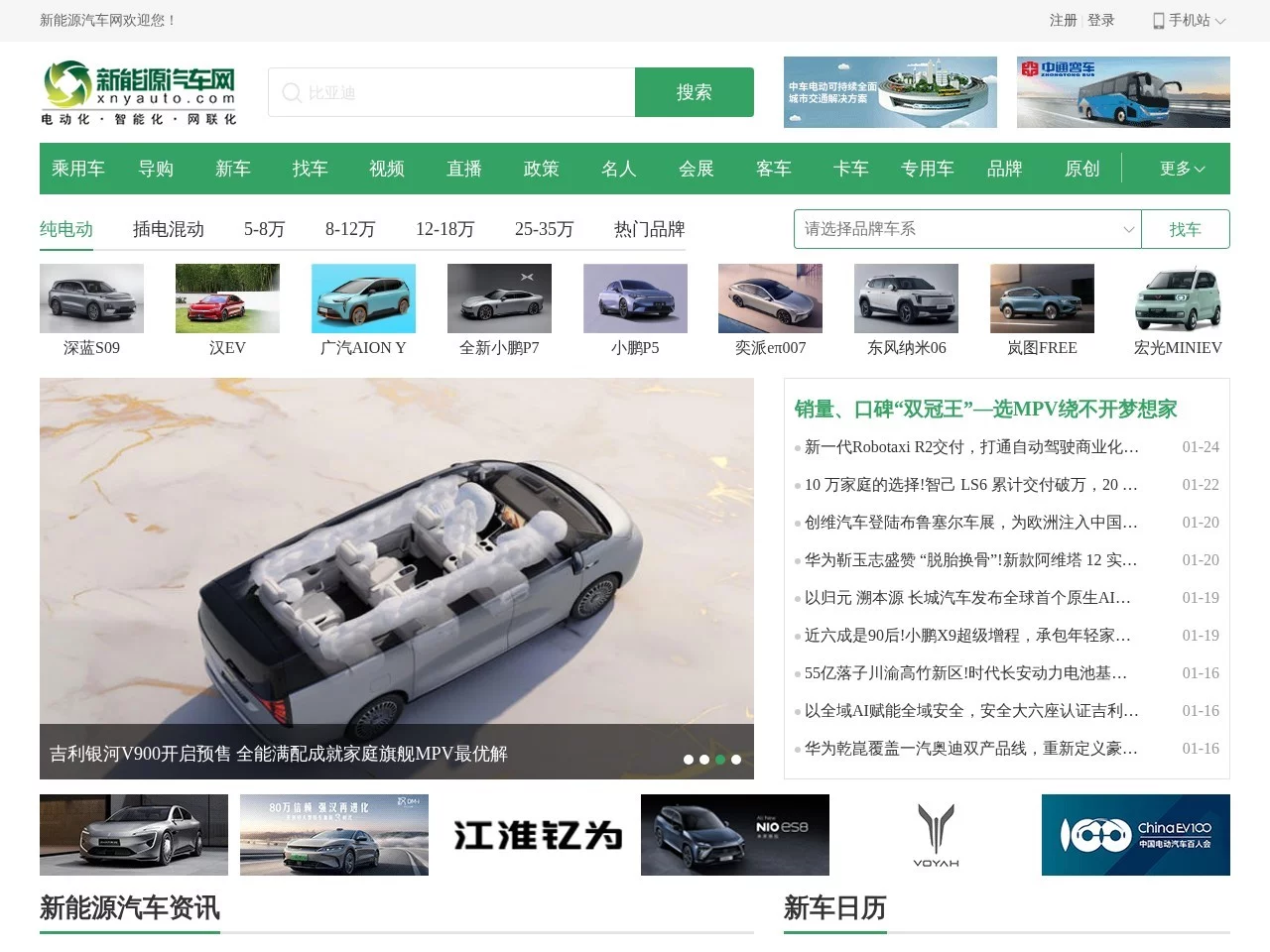This screenshot has height=952, width=1270.
Task: Click the magnifier icon in the search bar
Action: coord(291,92)
